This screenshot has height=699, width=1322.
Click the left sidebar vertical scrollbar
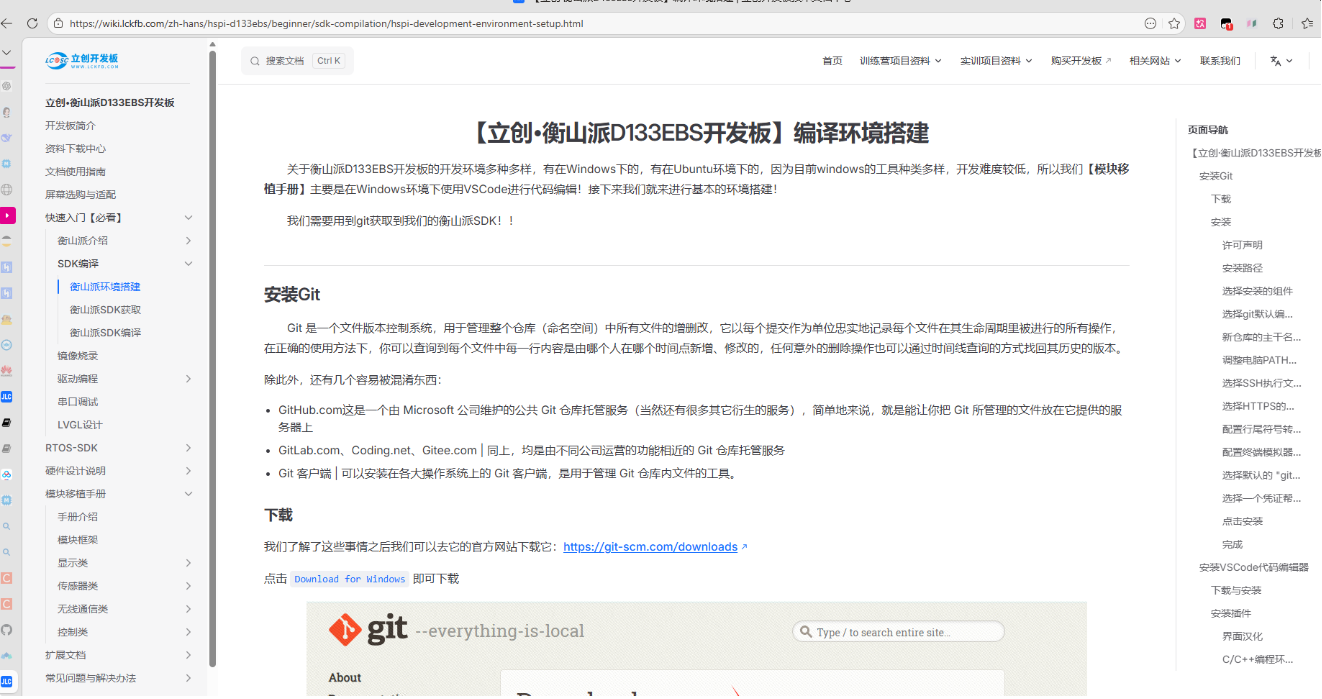tap(212, 360)
